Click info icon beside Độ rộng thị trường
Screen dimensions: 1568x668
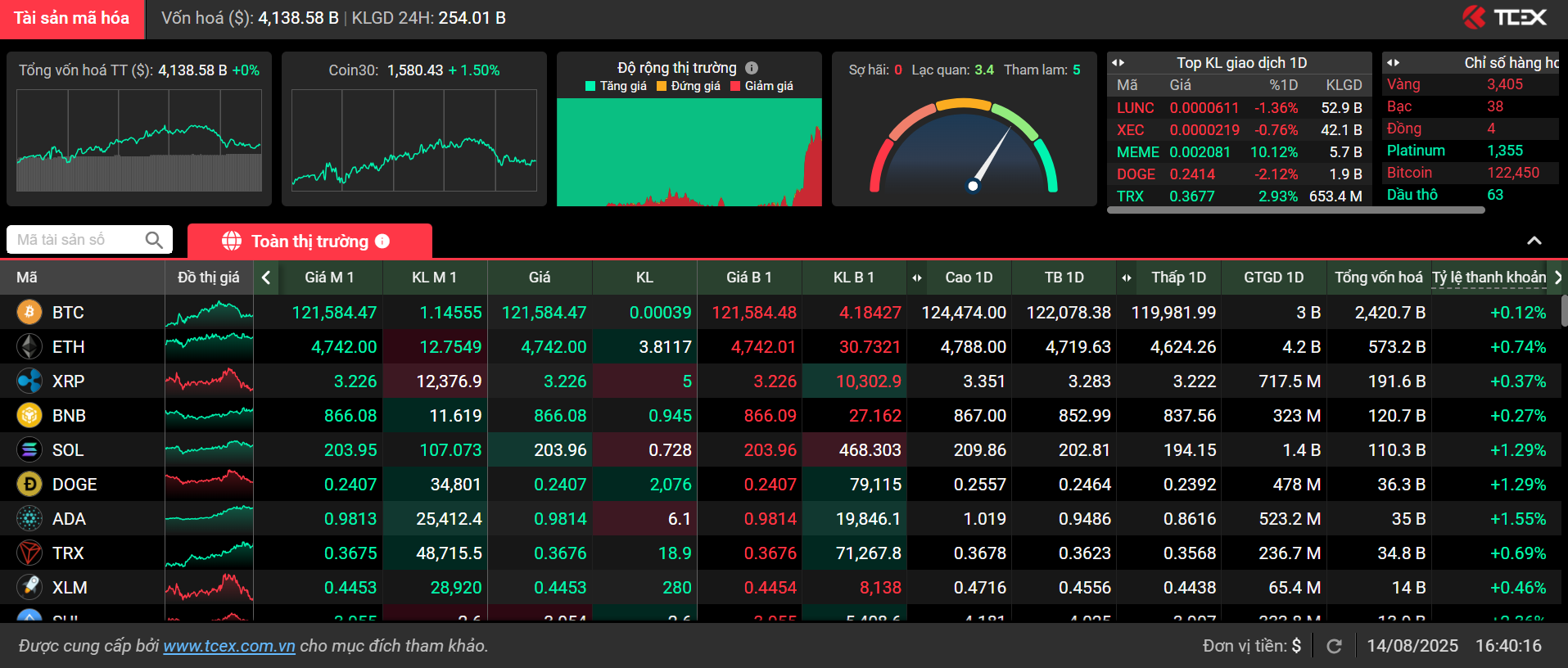[752, 68]
